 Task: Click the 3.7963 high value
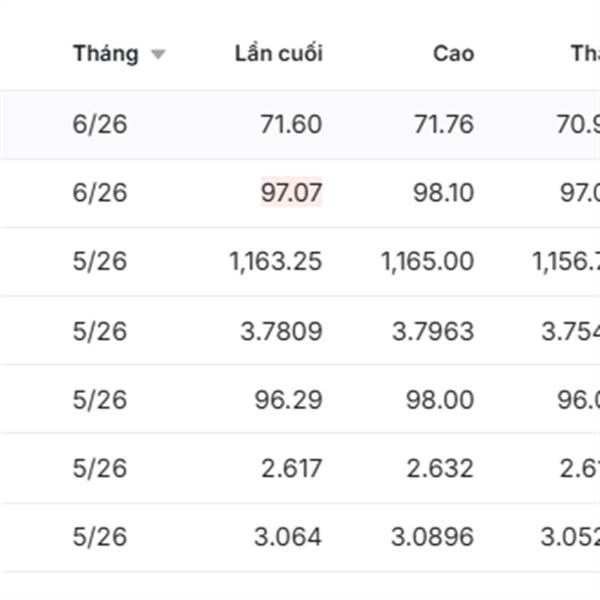(433, 331)
